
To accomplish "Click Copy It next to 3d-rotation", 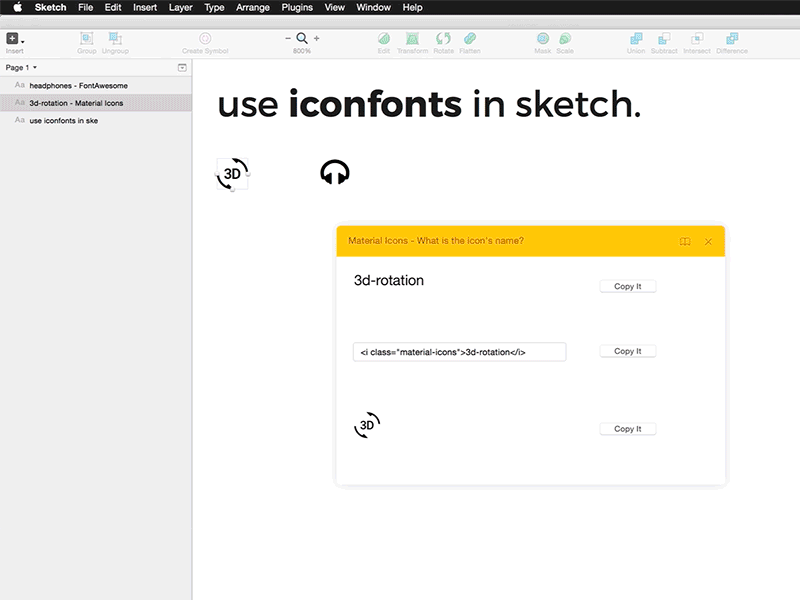I will pyautogui.click(x=627, y=285).
